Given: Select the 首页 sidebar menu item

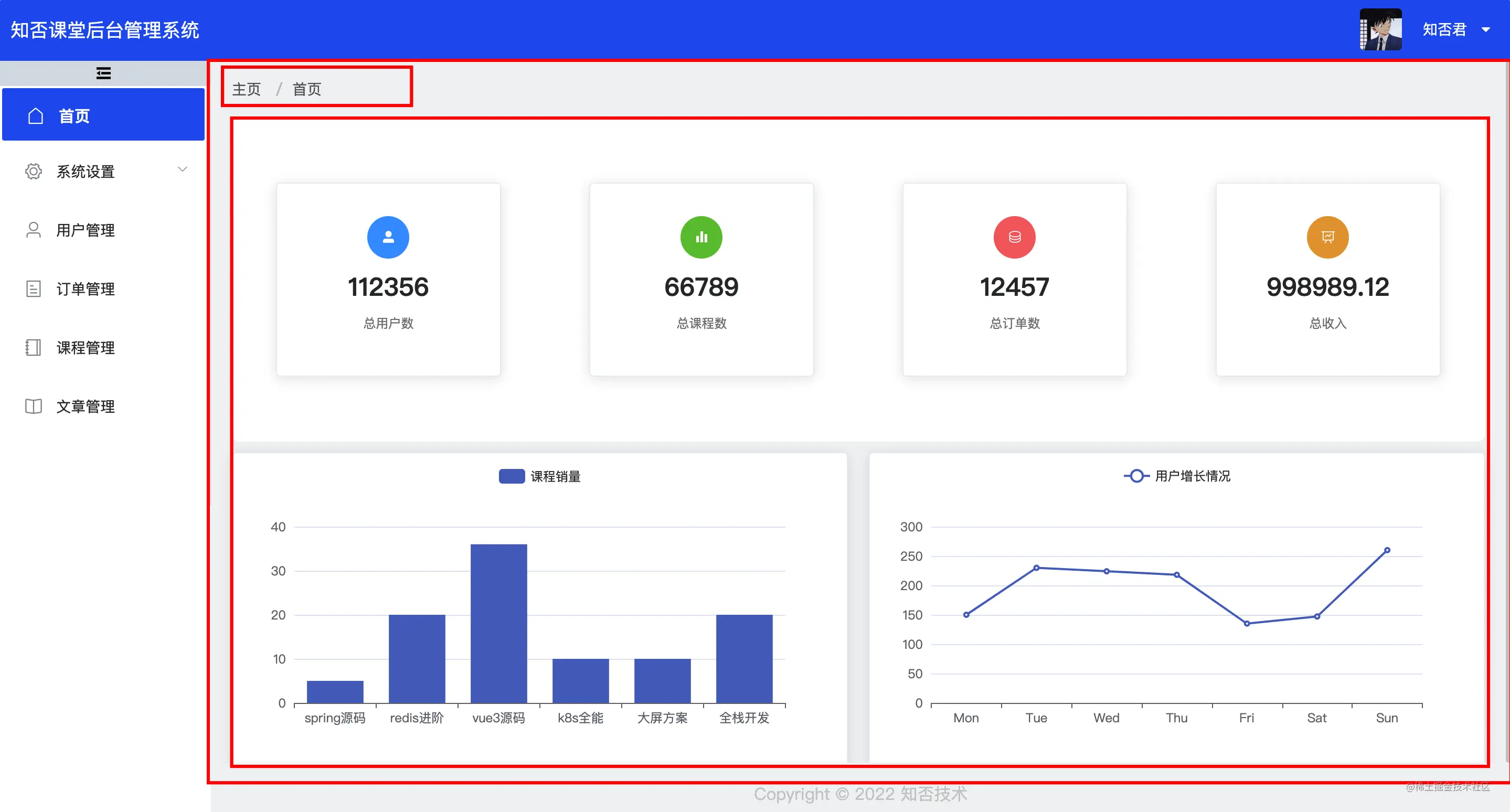Looking at the screenshot, I should [74, 115].
